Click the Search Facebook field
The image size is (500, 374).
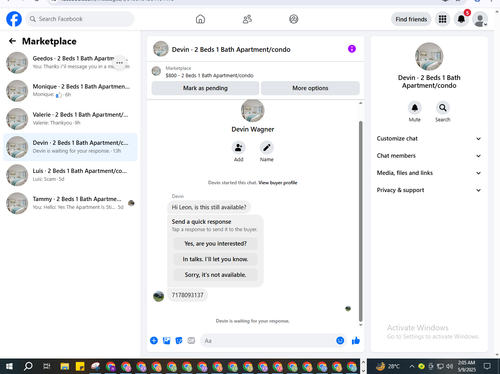(80, 19)
